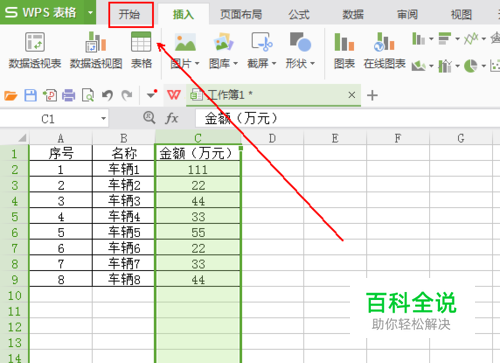500x363 pixels.
Task: Expand the 图库 dropdown arrow
Action: pos(235,64)
